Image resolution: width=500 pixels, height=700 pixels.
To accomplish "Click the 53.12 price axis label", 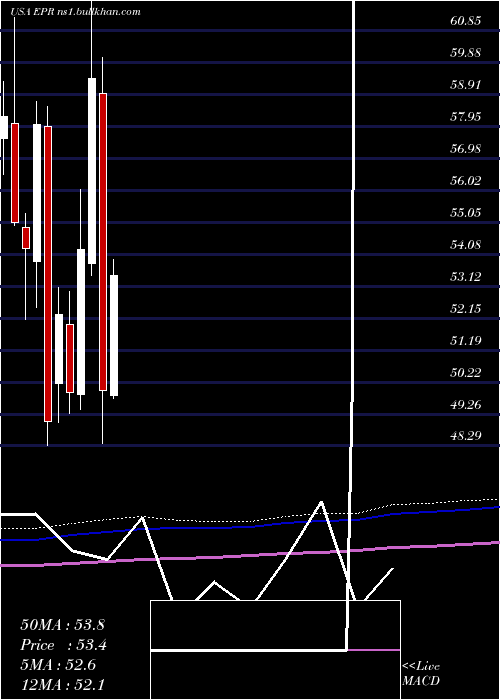I will [466, 277].
